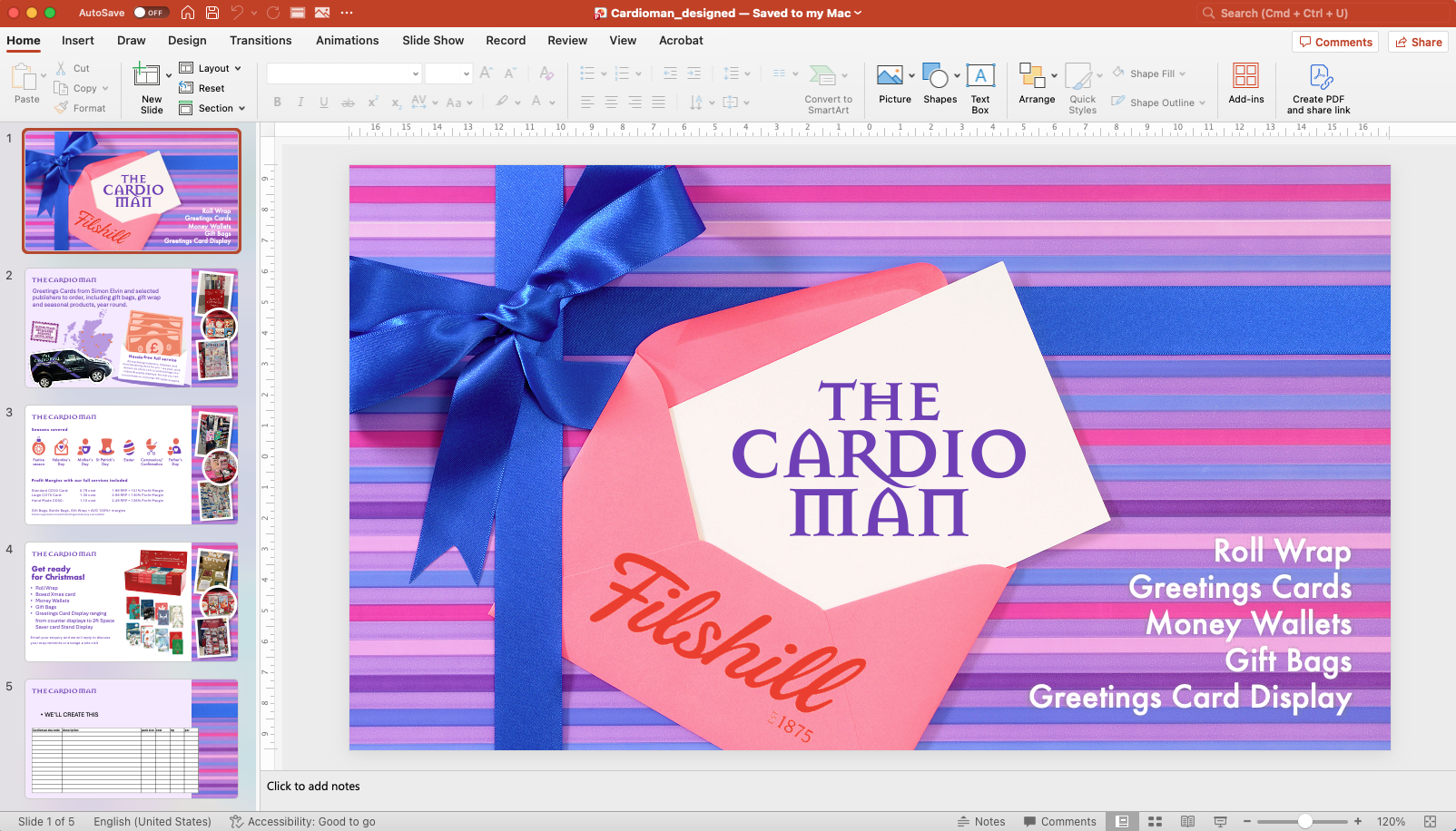Click the zoom out minus button
The image size is (1456, 831).
coord(1247,821)
